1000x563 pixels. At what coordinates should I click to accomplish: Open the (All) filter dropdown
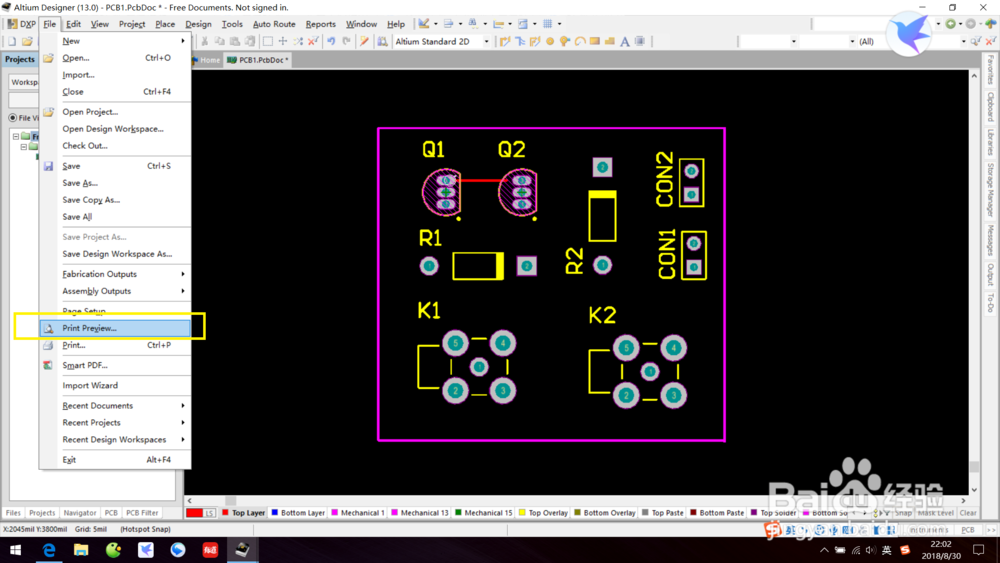click(963, 41)
